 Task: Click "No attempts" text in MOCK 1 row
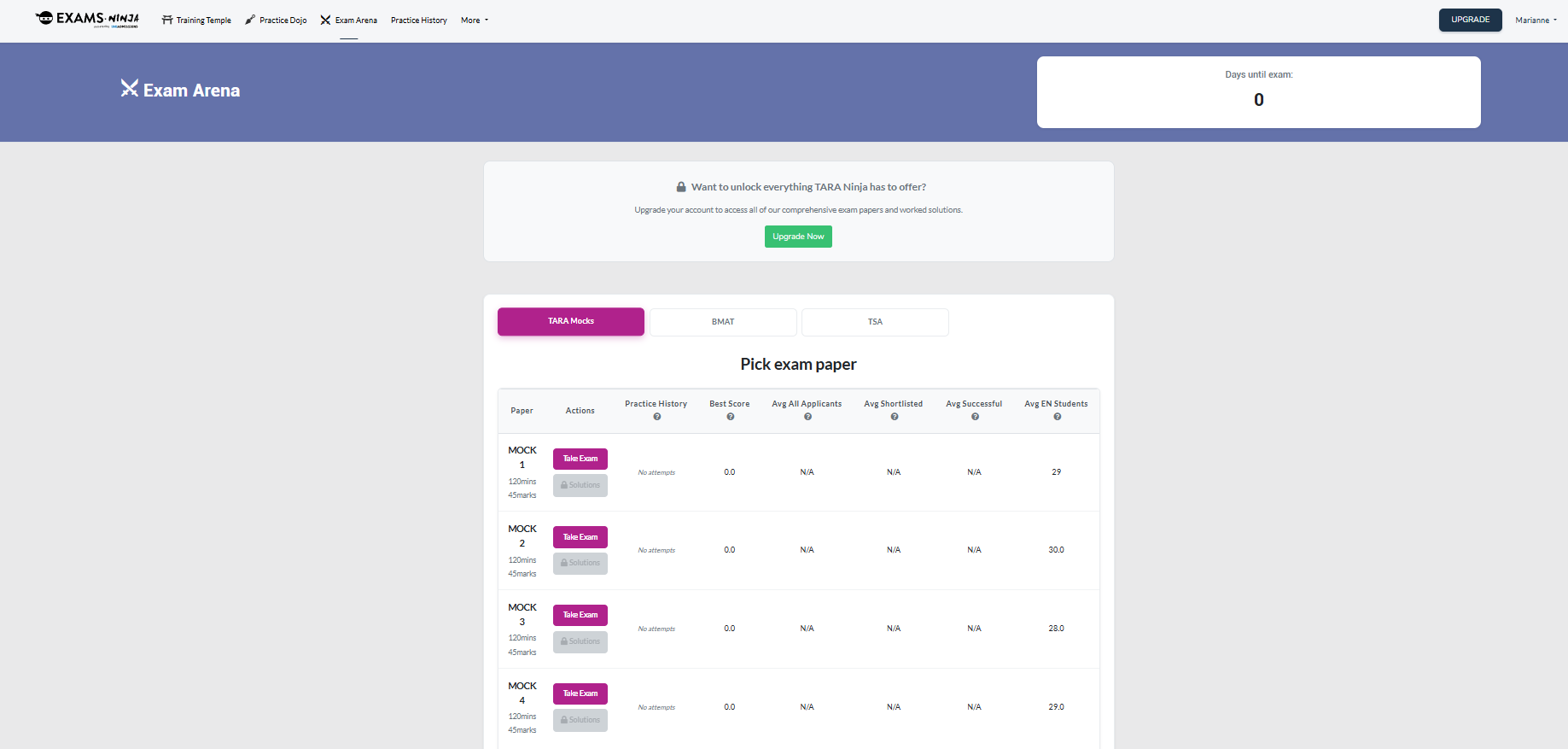(656, 472)
